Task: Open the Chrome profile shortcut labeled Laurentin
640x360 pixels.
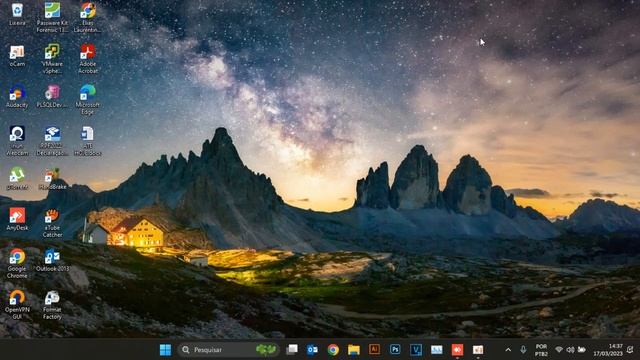Action: point(88,18)
